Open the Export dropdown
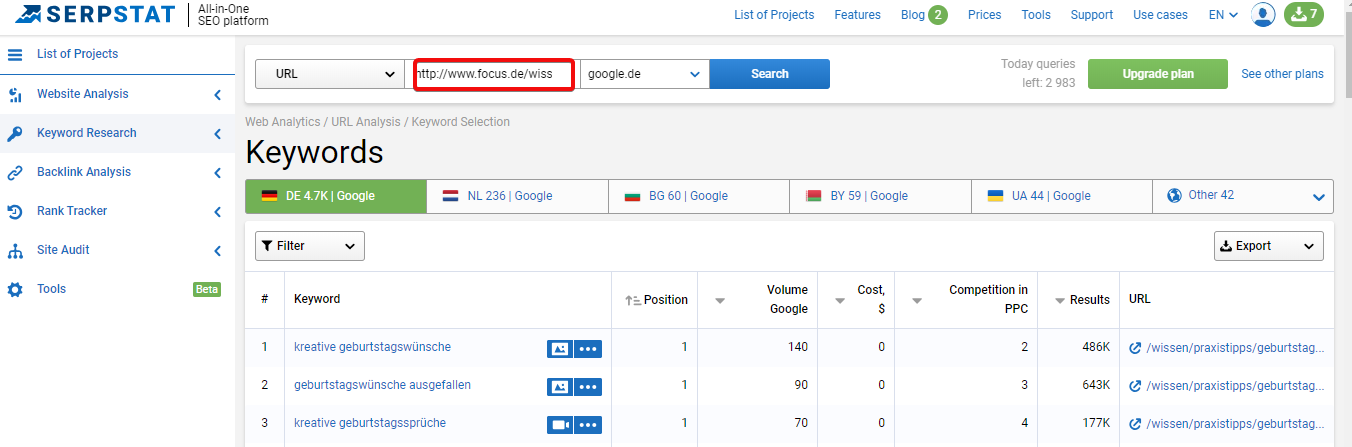Viewport: 1352px width, 447px height. click(x=1269, y=246)
